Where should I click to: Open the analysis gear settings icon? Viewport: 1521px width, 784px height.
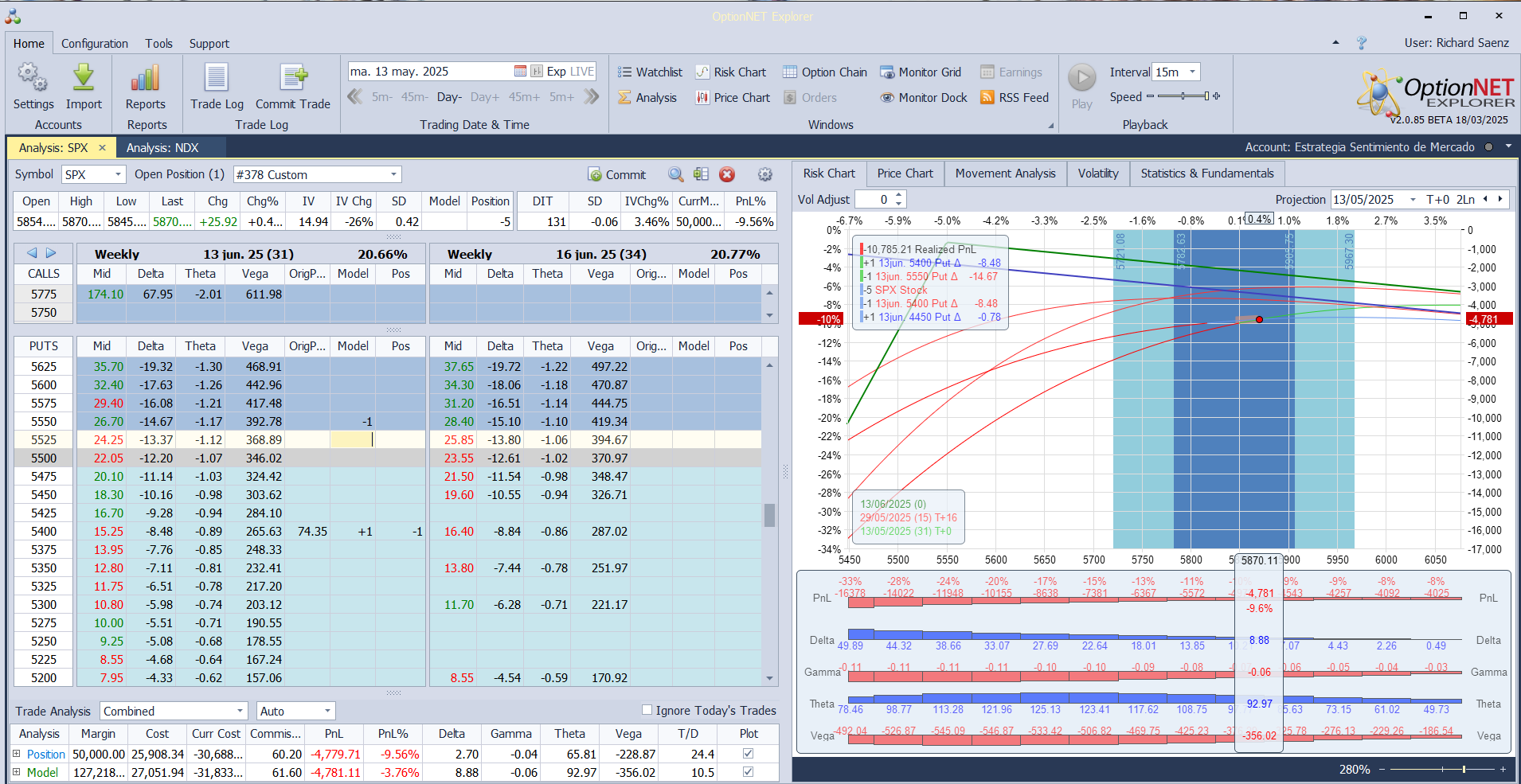pyautogui.click(x=764, y=174)
